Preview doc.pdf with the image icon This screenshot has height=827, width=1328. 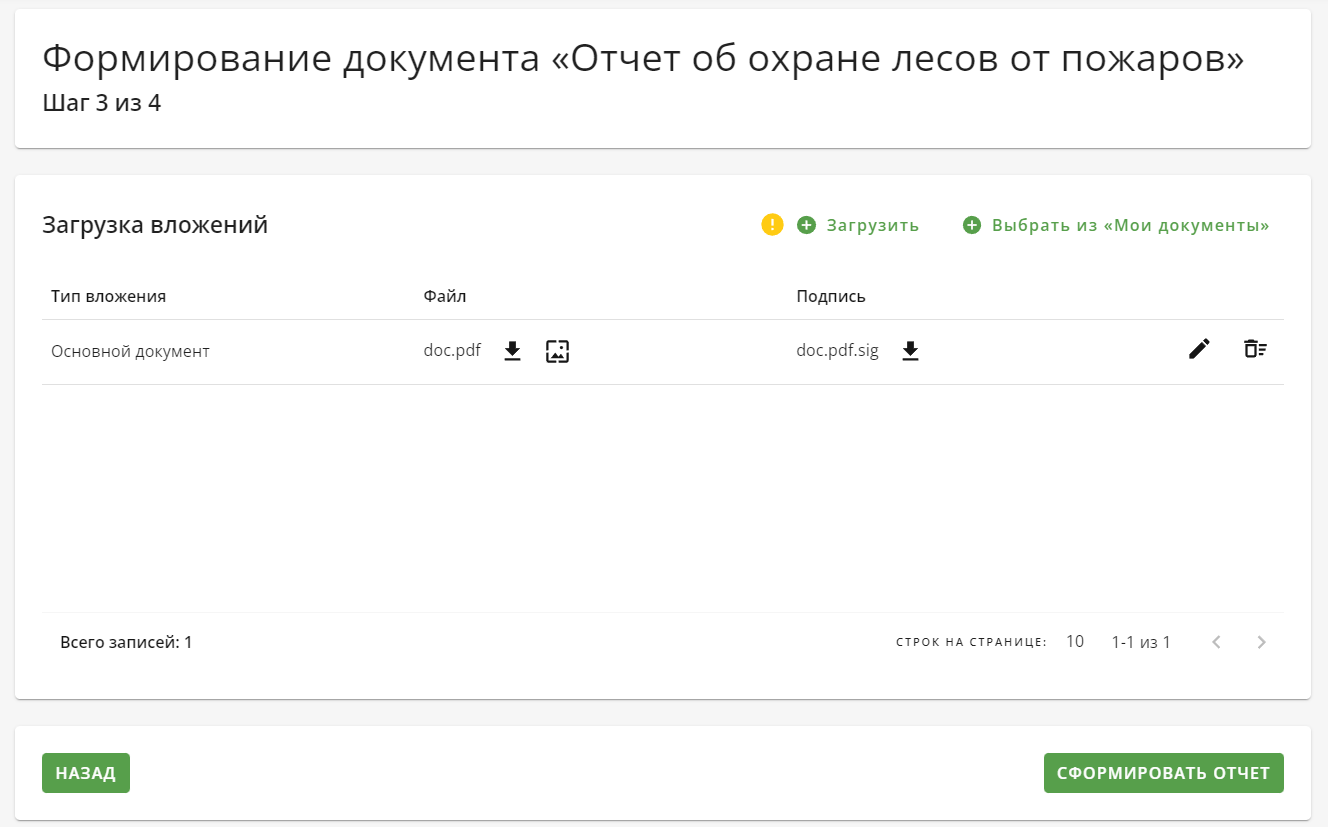[x=557, y=351]
